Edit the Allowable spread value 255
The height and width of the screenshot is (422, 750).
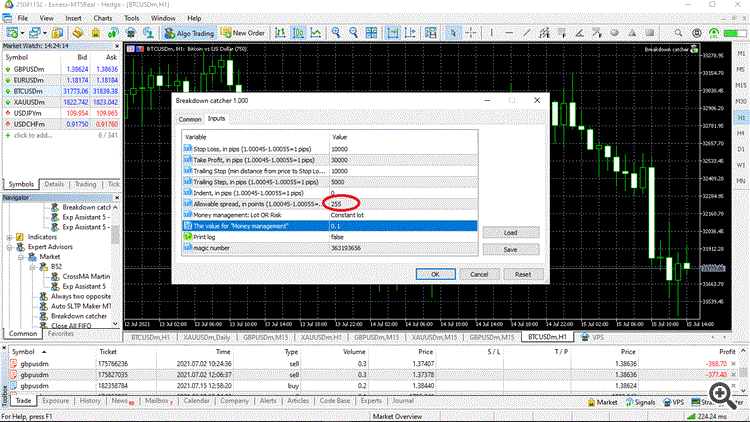(x=403, y=204)
